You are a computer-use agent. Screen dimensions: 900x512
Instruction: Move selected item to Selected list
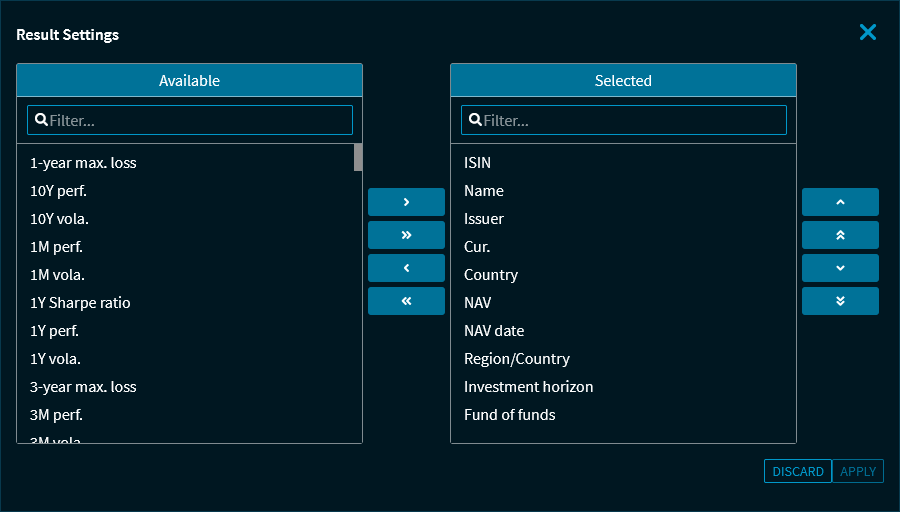(406, 202)
